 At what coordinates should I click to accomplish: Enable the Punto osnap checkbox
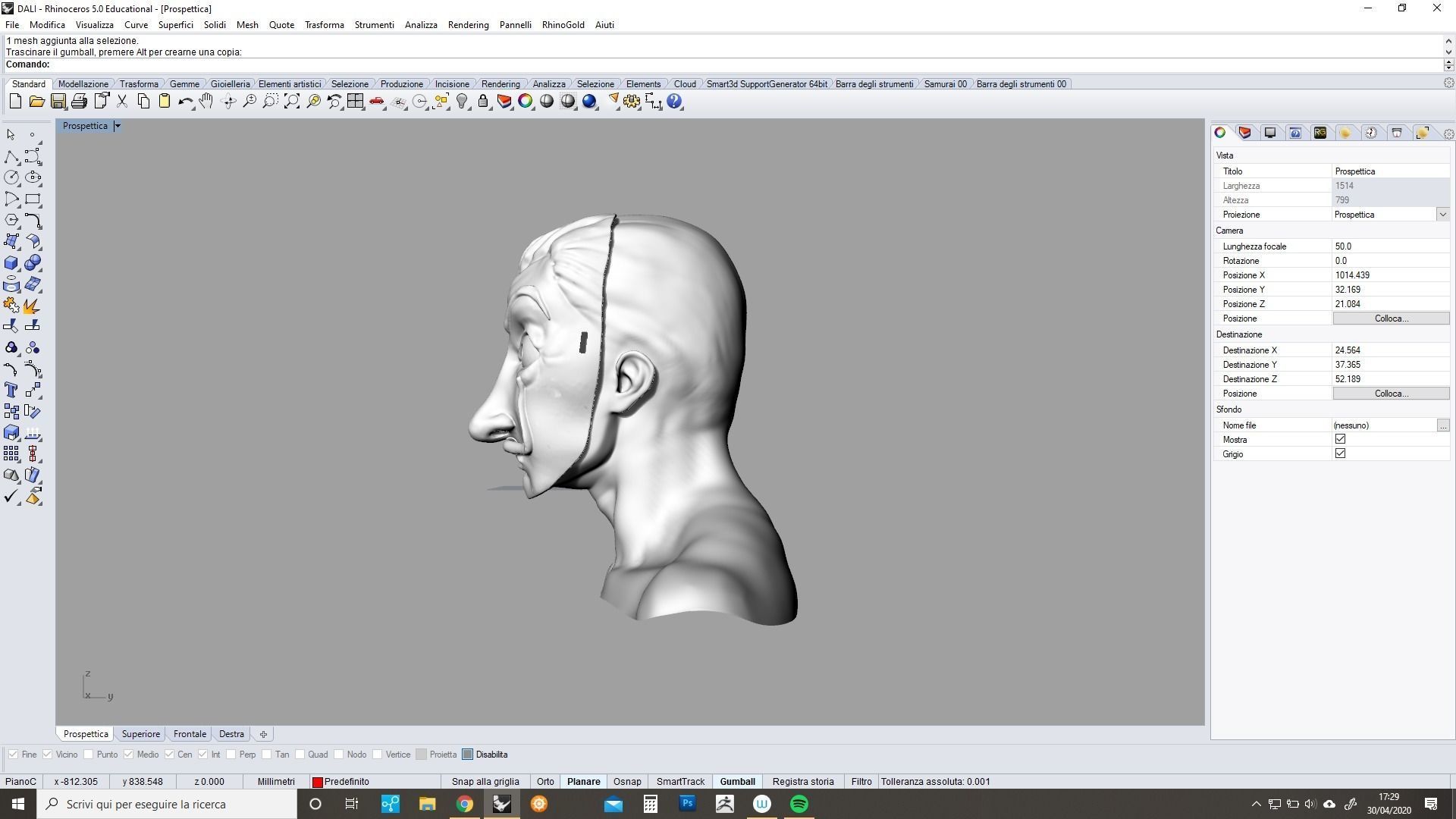click(89, 755)
